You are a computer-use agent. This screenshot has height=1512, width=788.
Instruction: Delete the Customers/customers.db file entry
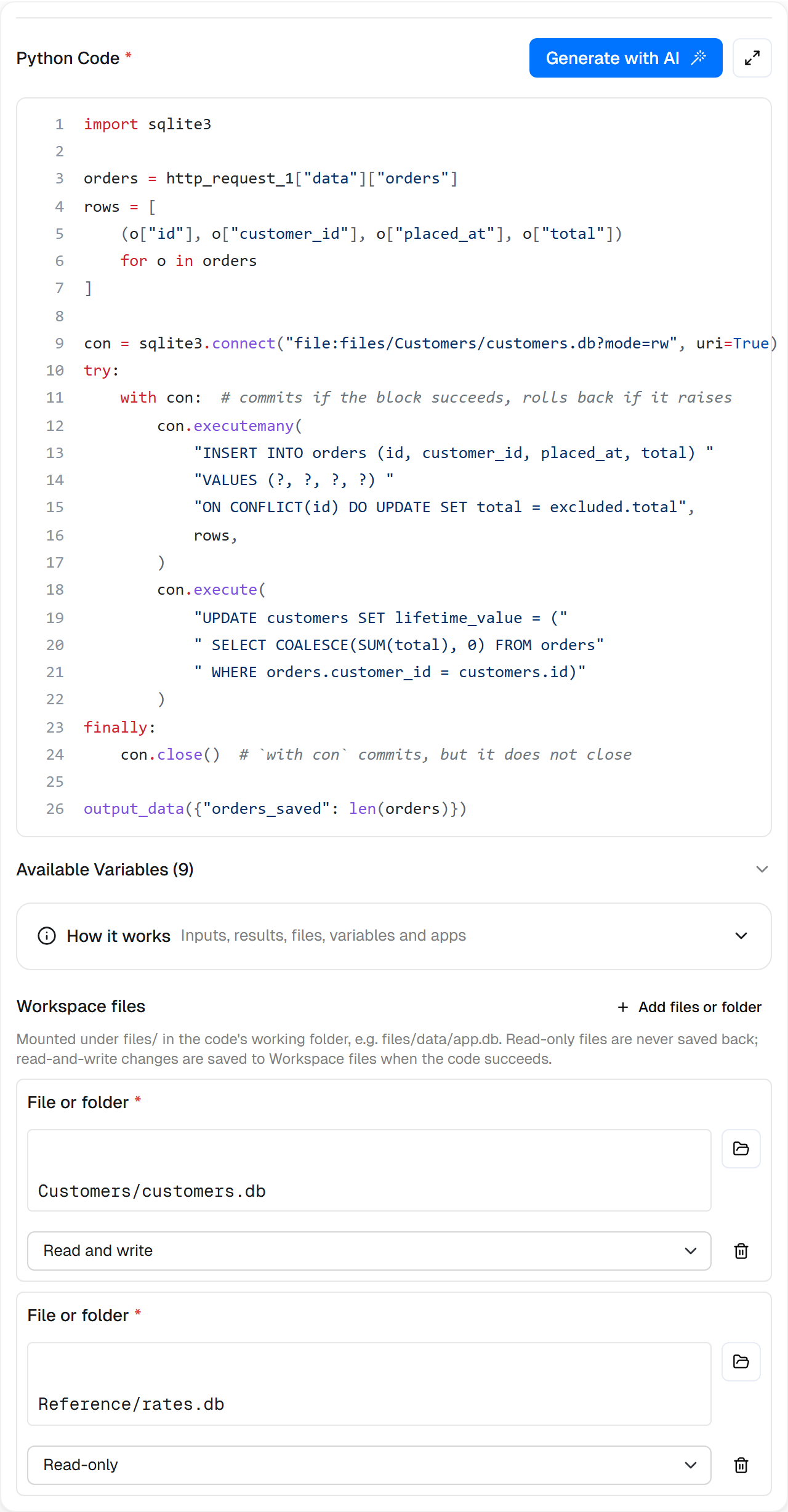coord(741,1251)
